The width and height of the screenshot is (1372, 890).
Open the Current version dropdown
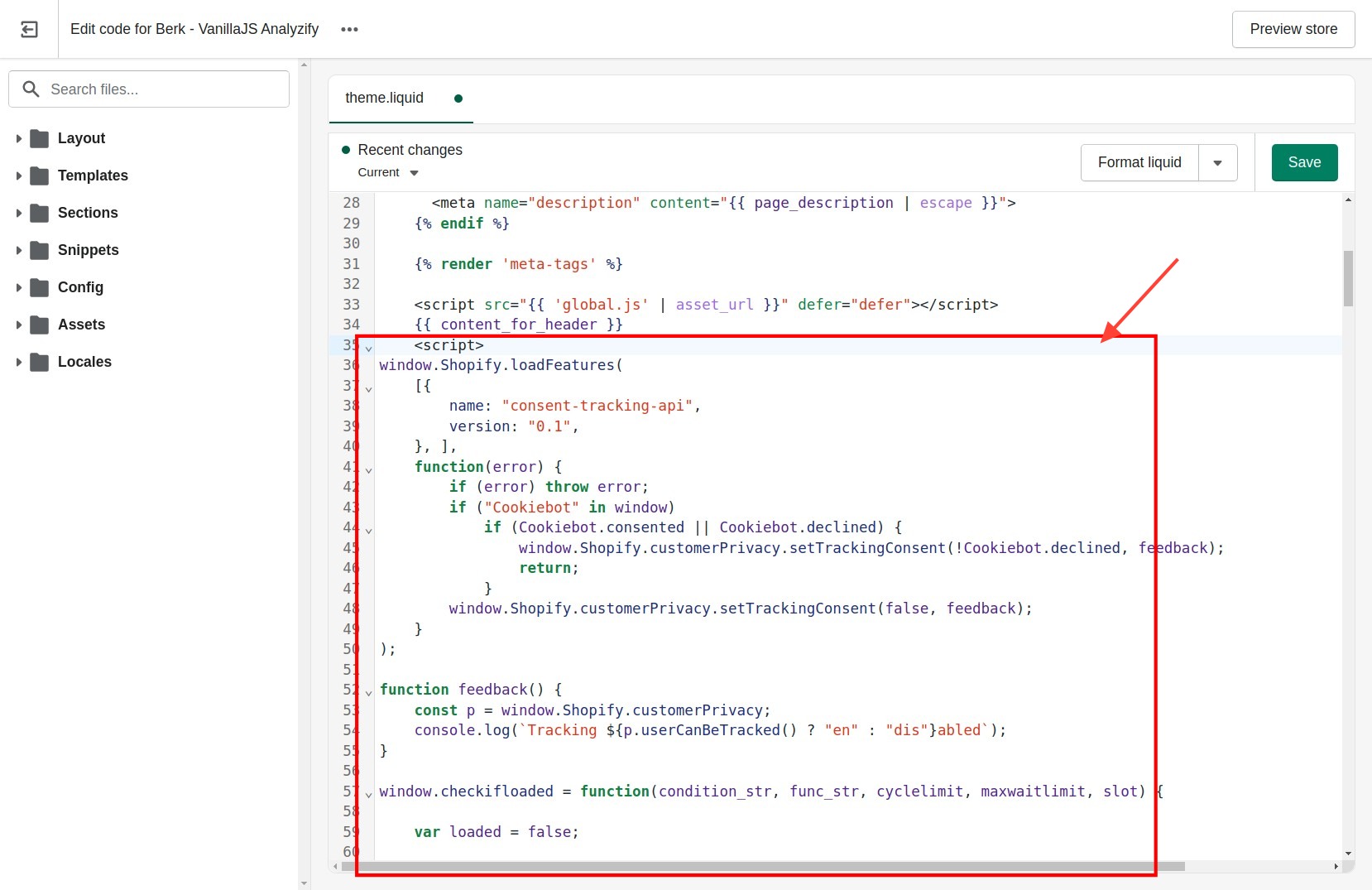[x=386, y=172]
